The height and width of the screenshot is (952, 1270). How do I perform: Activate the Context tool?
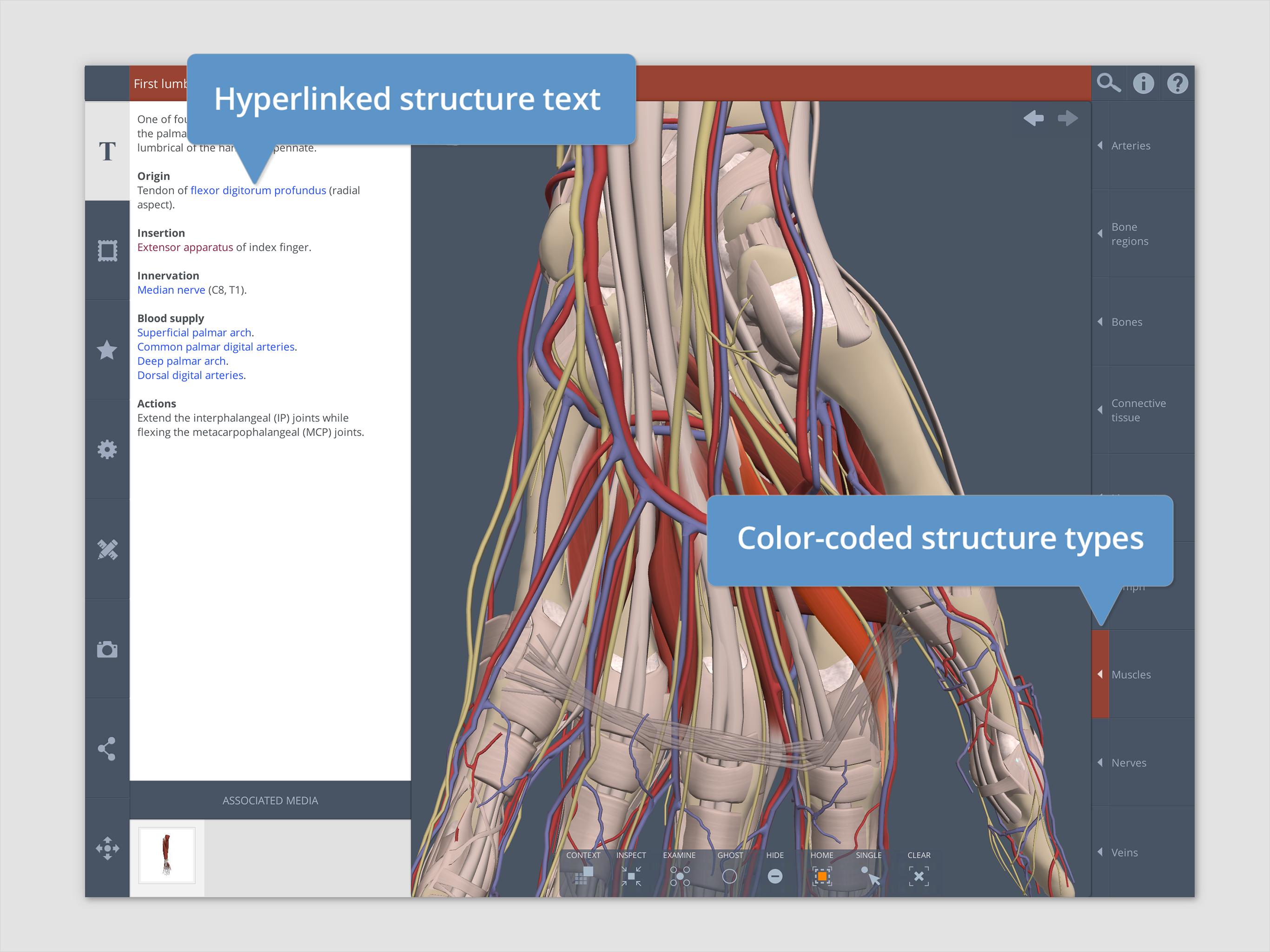click(x=583, y=869)
